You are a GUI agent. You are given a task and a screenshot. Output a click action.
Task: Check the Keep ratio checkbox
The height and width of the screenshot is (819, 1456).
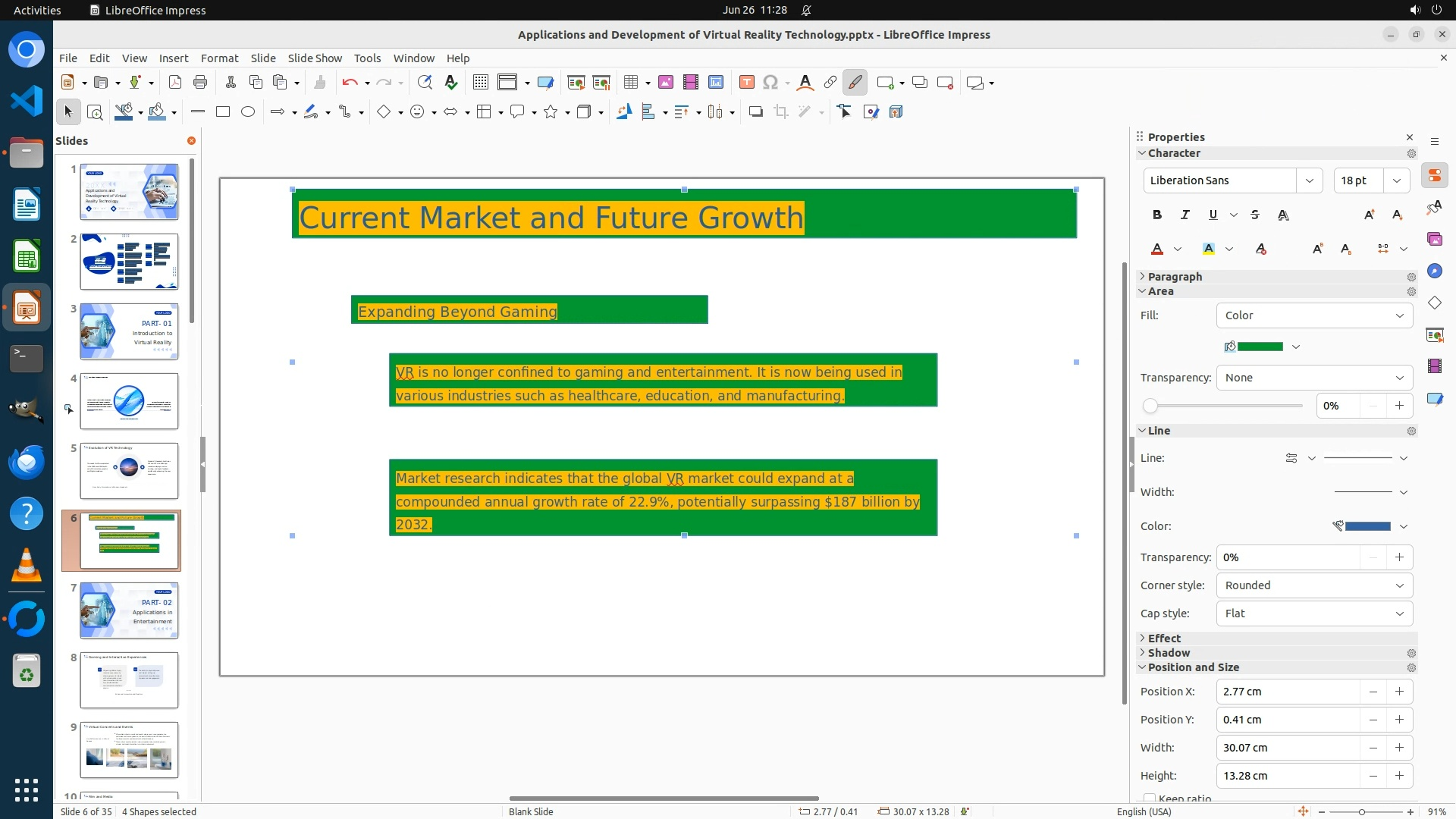pos(1150,799)
